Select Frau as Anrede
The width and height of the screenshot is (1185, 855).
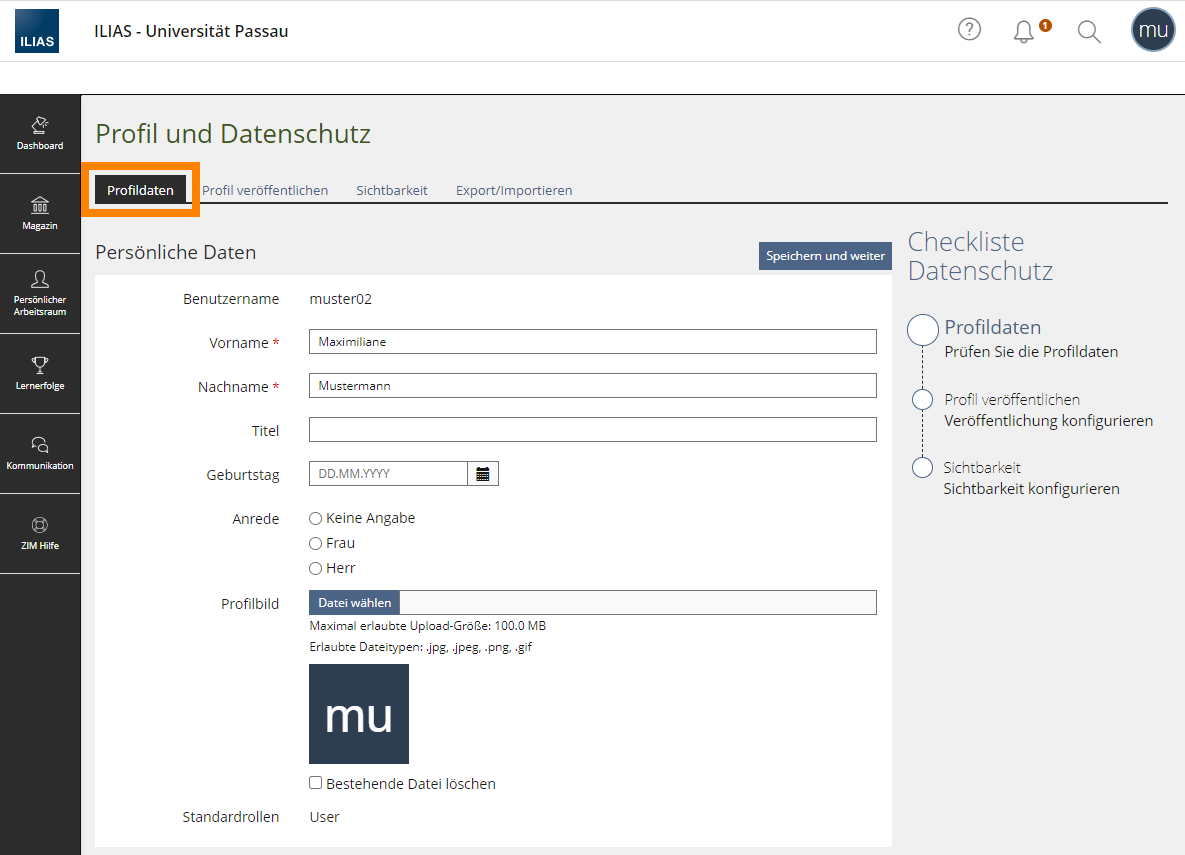pyautogui.click(x=316, y=544)
